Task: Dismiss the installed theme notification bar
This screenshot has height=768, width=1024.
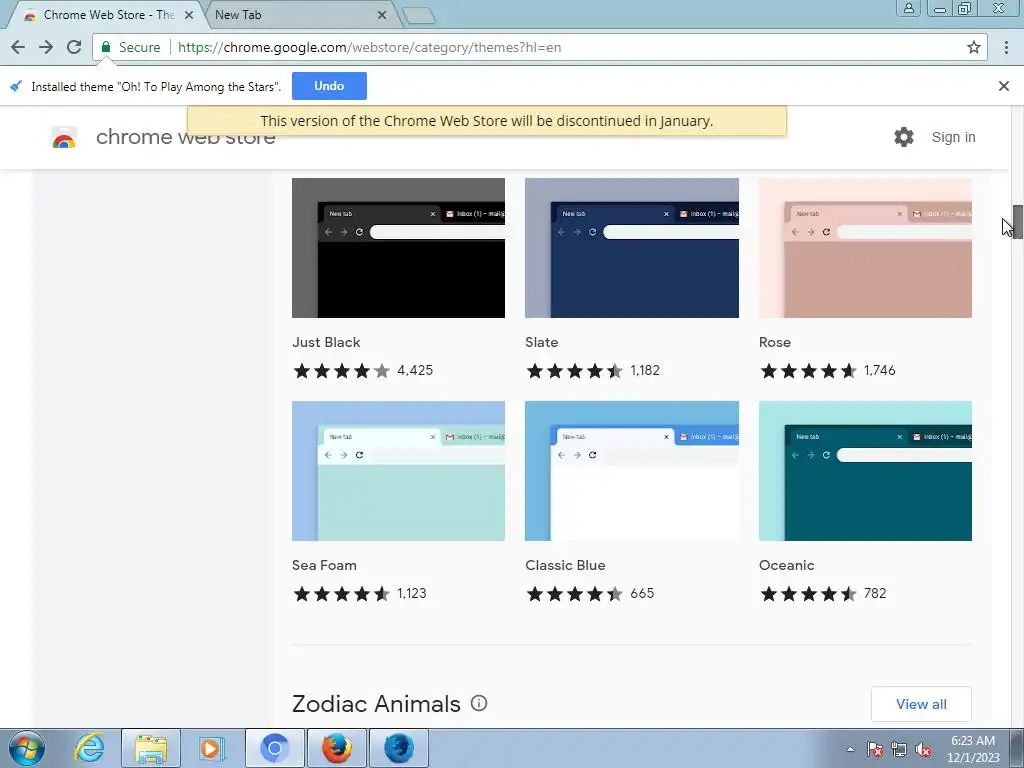Action: (1004, 86)
